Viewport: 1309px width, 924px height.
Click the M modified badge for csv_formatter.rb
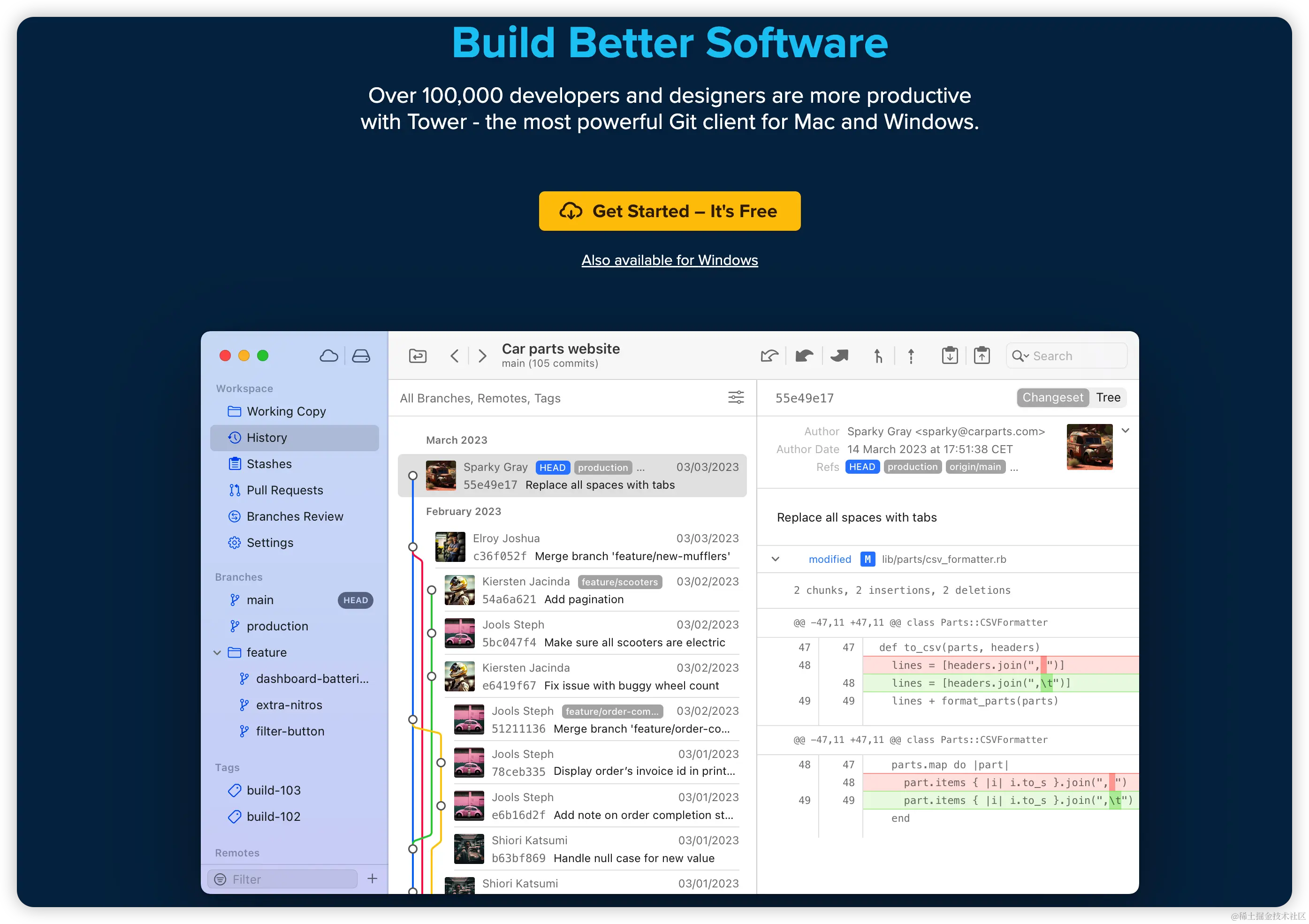[867, 559]
